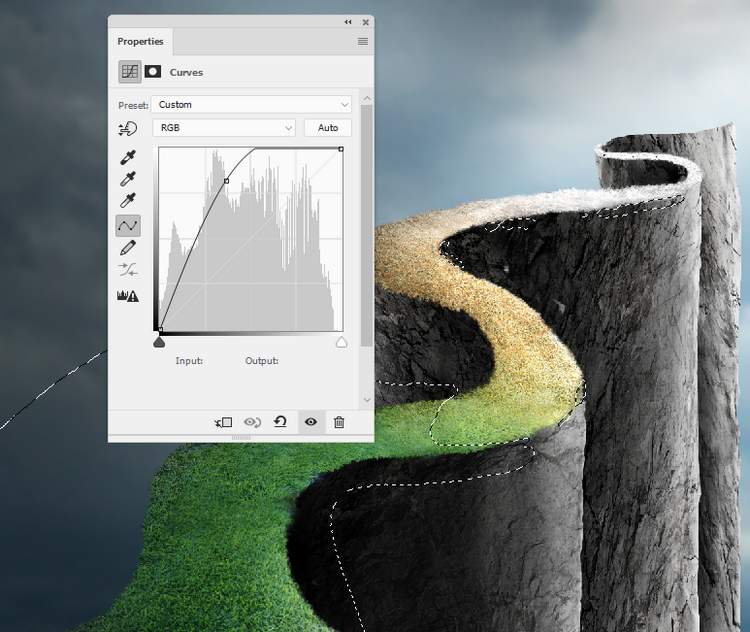Select the middle curve control point
Image resolution: width=750 pixels, height=632 pixels.
(226, 181)
